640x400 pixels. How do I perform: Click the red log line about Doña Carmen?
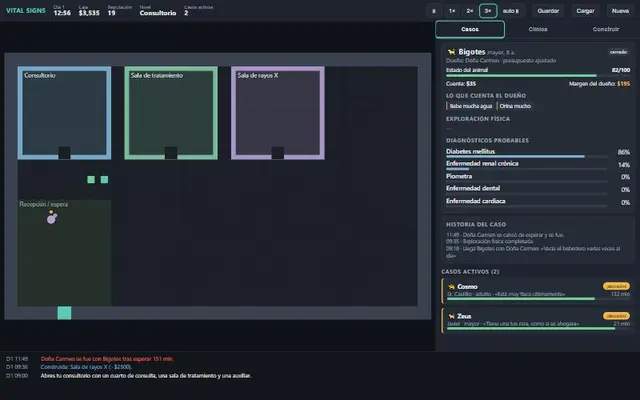107,359
